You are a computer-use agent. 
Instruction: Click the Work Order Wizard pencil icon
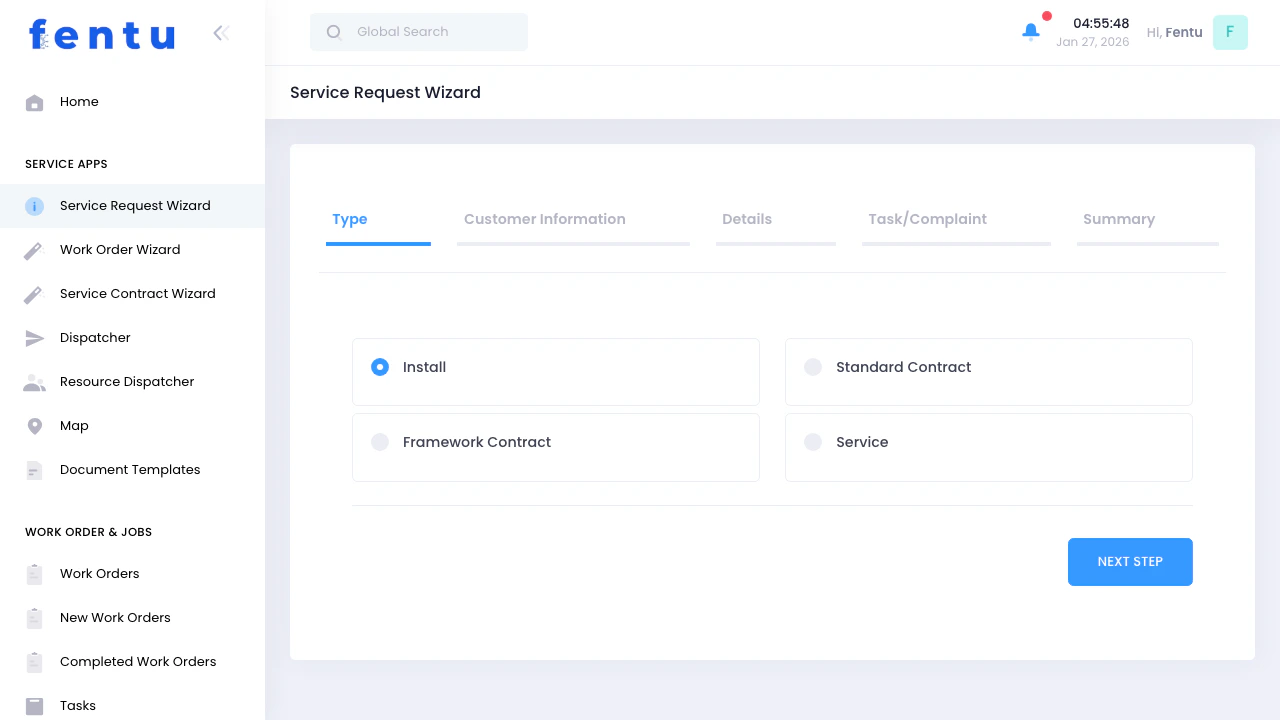pyautogui.click(x=34, y=249)
